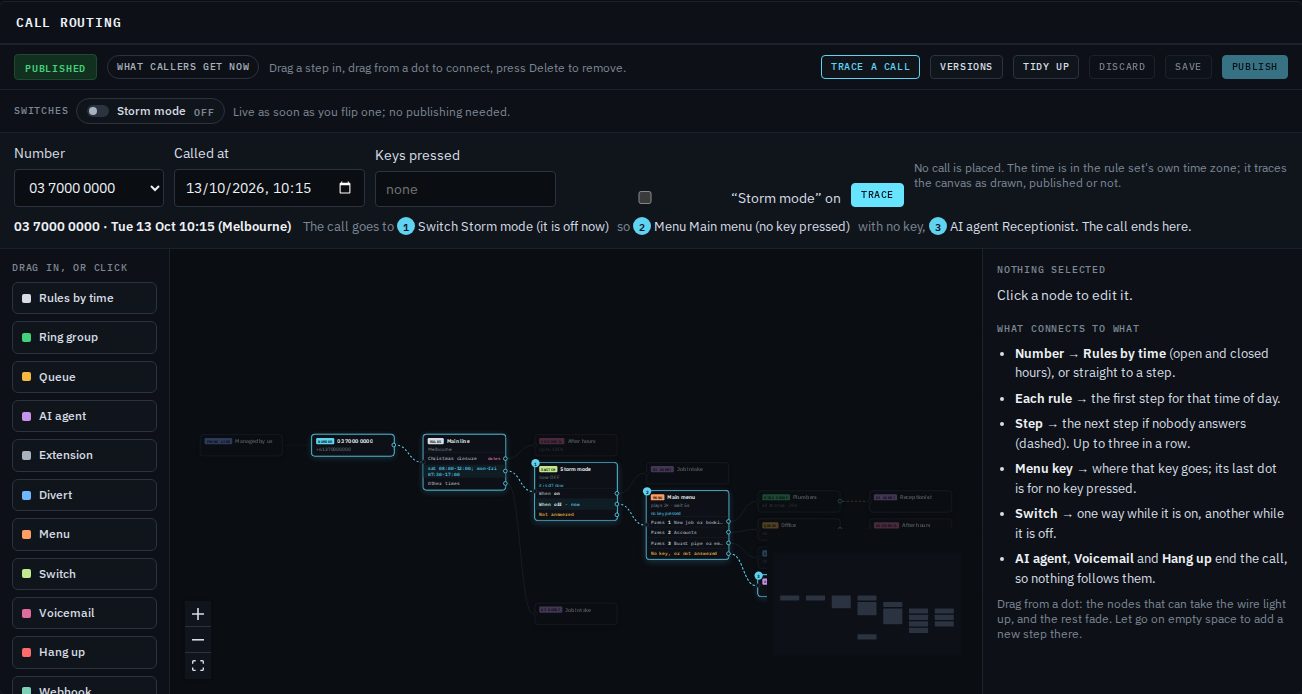Add a Menu step
The image size is (1302, 694).
pyautogui.click(x=85, y=534)
